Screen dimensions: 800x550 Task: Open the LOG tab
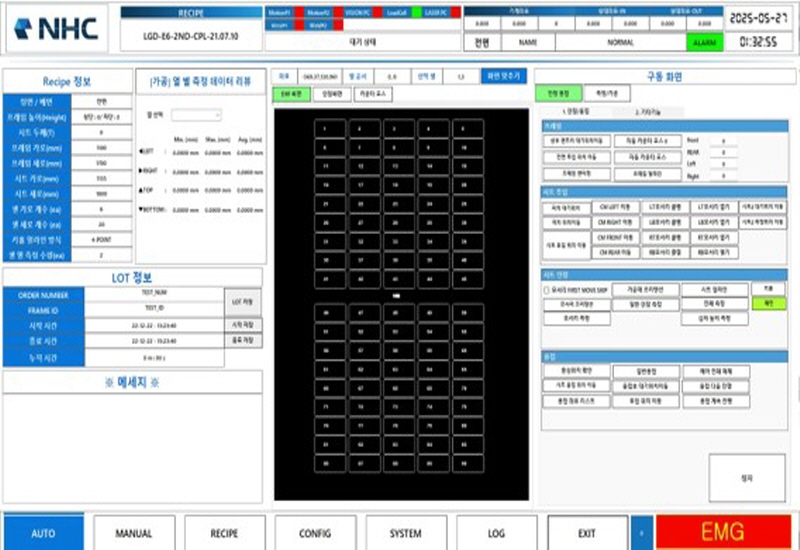(x=496, y=534)
